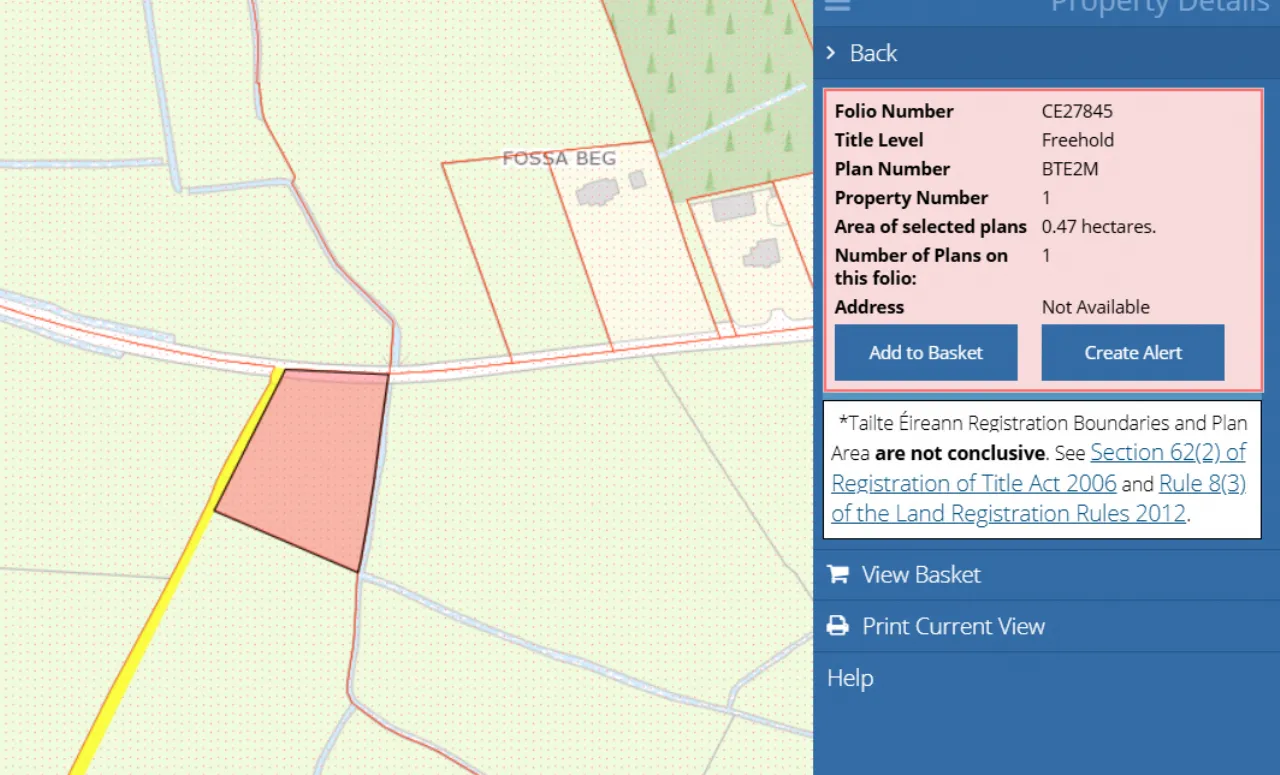This screenshot has width=1280, height=775.
Task: Collapse the Property Details sidebar with Back
Action: (872, 53)
